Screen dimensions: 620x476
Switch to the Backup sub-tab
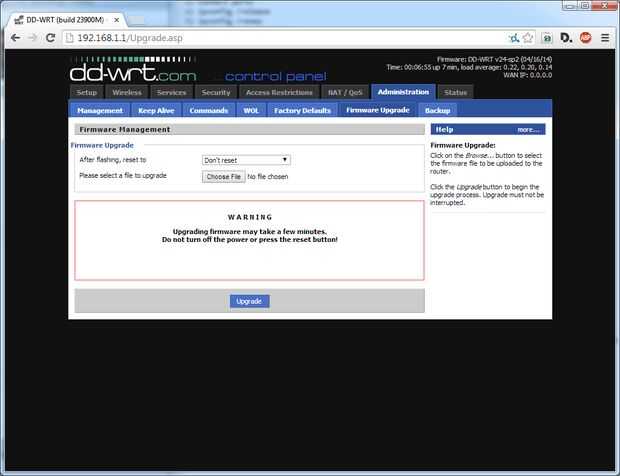tap(437, 110)
